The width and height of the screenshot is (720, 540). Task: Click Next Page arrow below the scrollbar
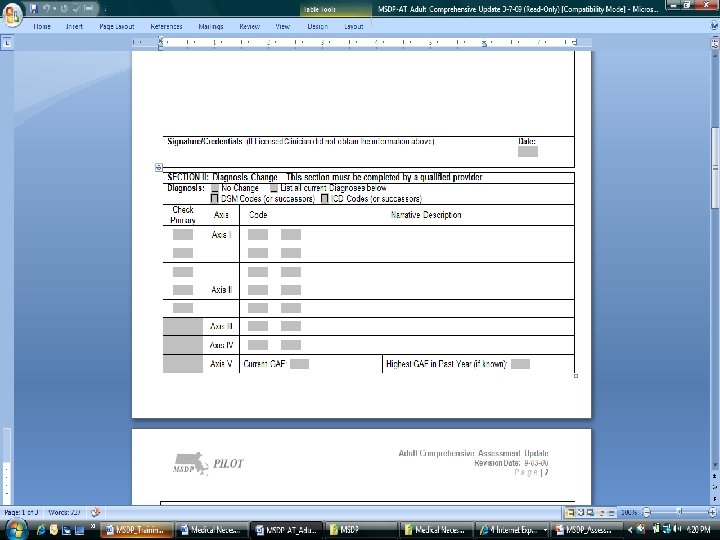click(x=715, y=497)
